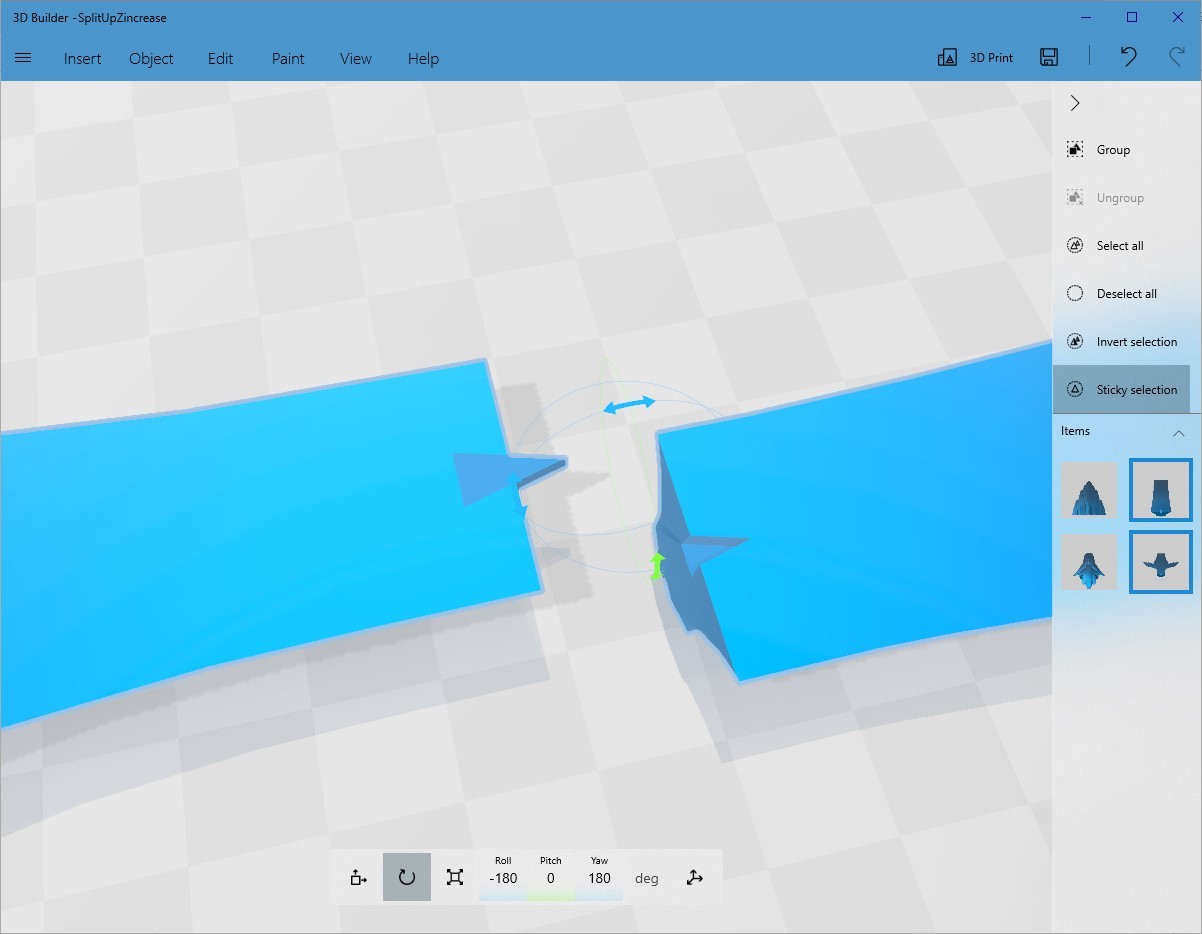Select the winged model thumbnail in Items
Image resolution: width=1202 pixels, height=934 pixels.
click(1160, 562)
